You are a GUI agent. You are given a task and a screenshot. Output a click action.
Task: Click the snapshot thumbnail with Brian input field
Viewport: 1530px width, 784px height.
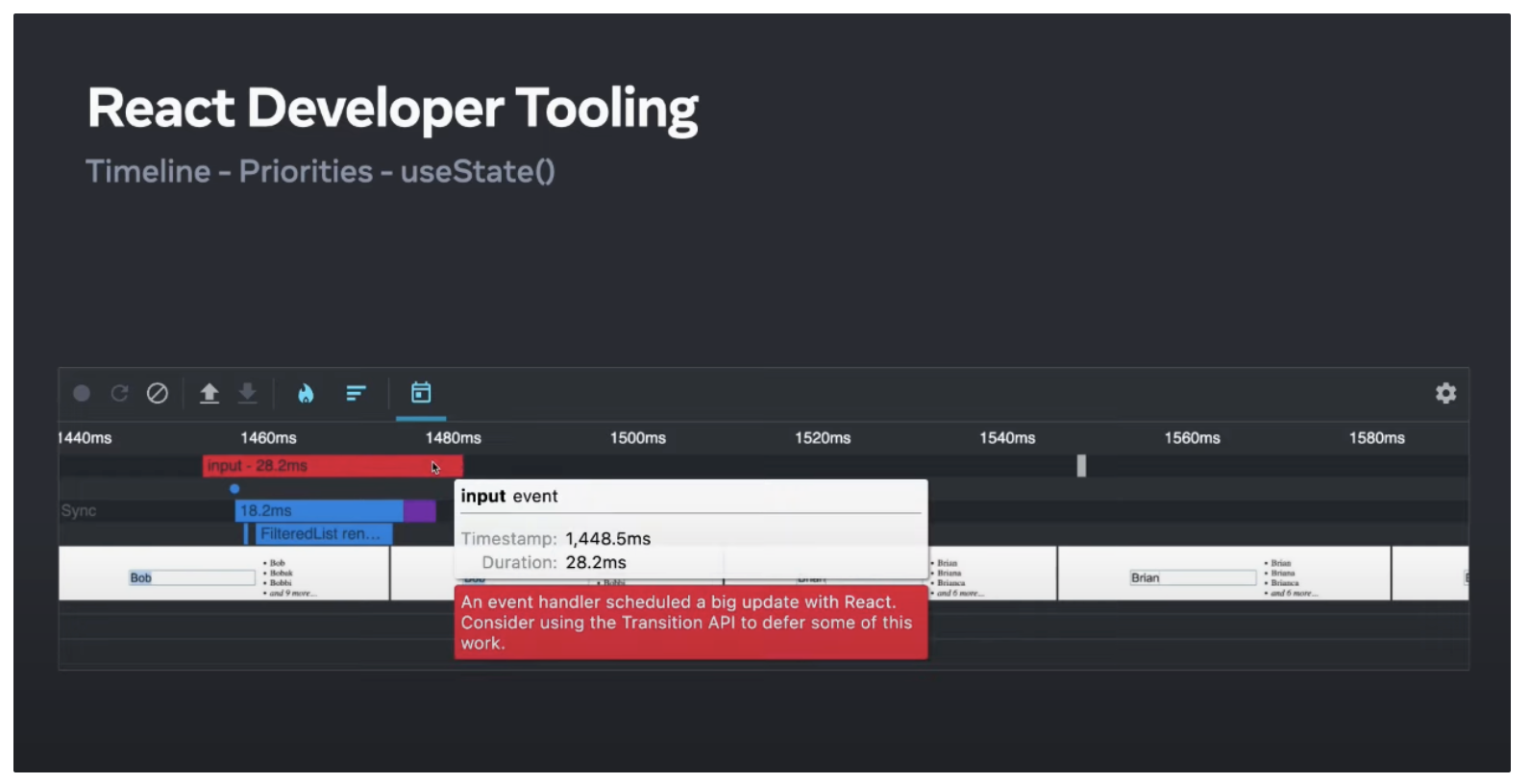point(1224,574)
